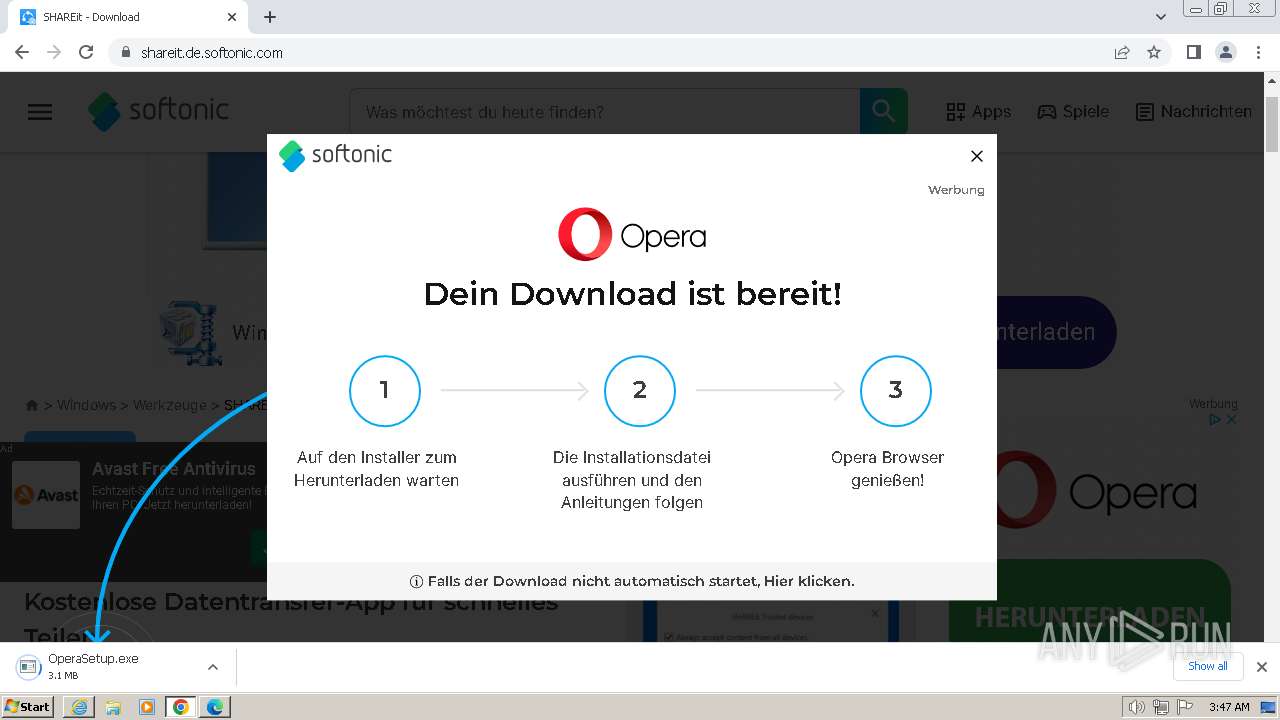Go back with the browser back arrow
1280x720 pixels.
coord(22,52)
